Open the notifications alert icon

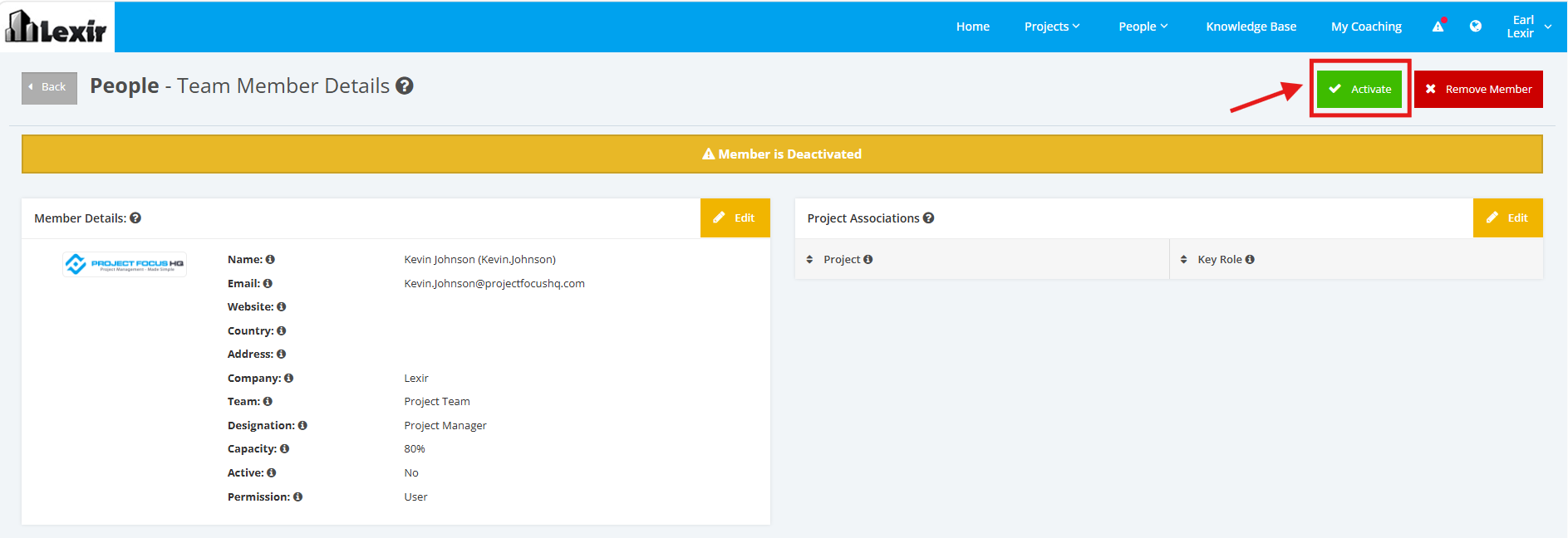click(x=1438, y=27)
